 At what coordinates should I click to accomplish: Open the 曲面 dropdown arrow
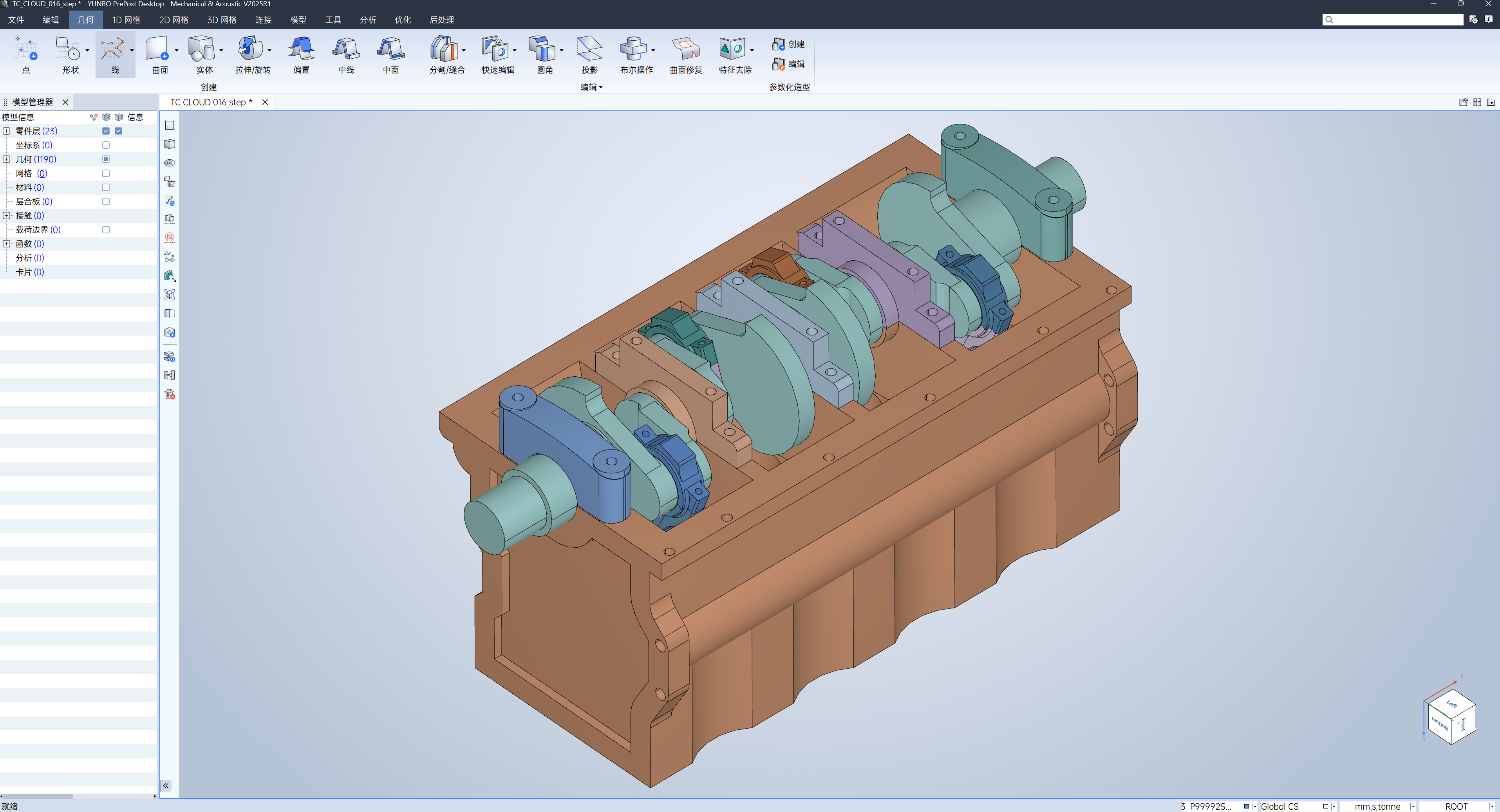pyautogui.click(x=177, y=51)
